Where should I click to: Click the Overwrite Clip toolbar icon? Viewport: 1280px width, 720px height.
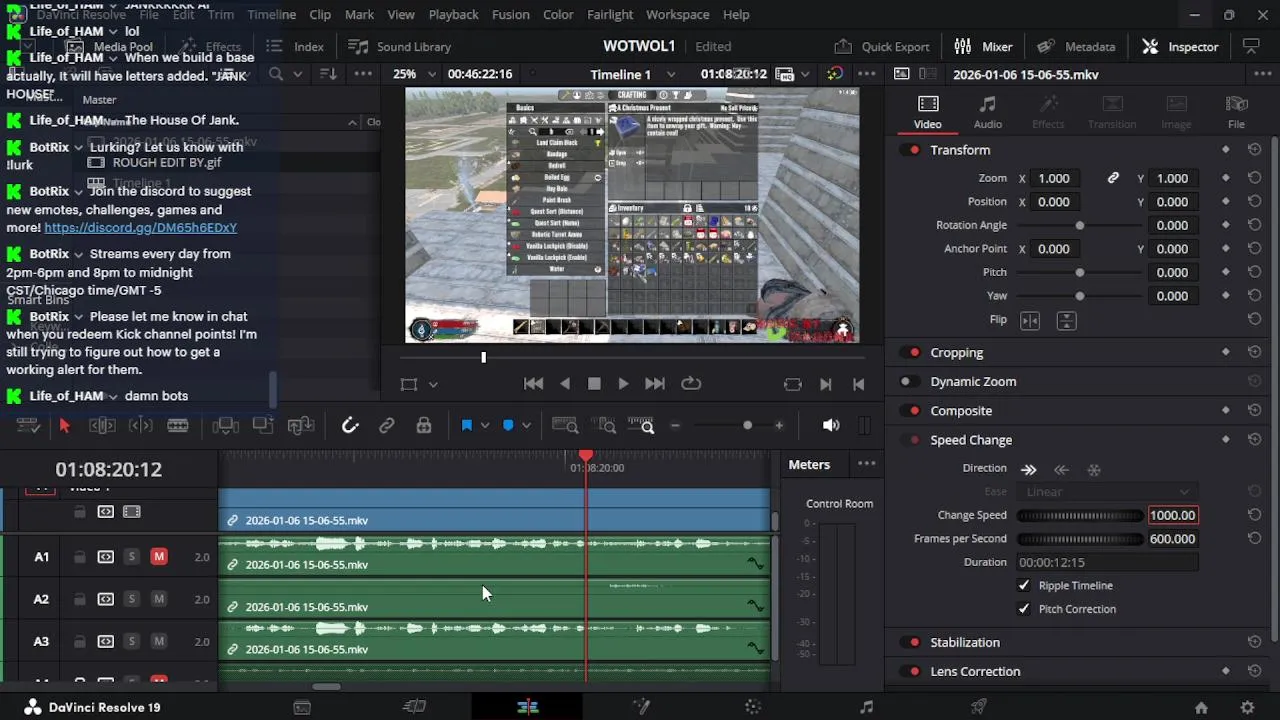(263, 426)
